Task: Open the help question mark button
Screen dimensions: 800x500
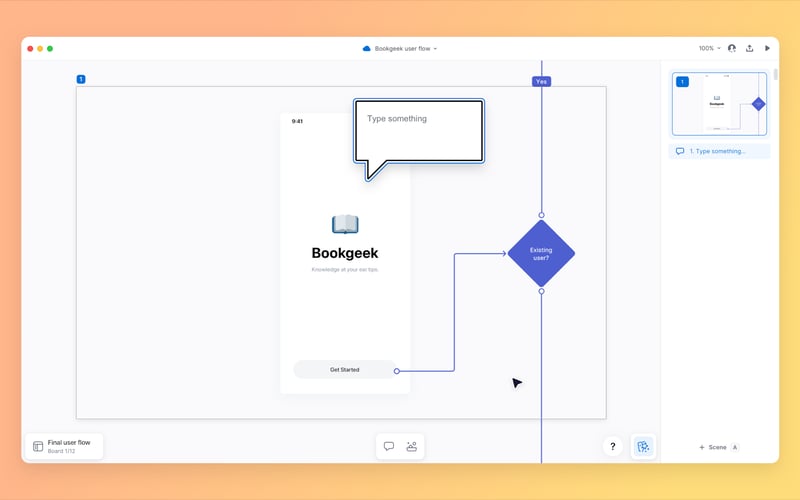Action: tap(613, 446)
